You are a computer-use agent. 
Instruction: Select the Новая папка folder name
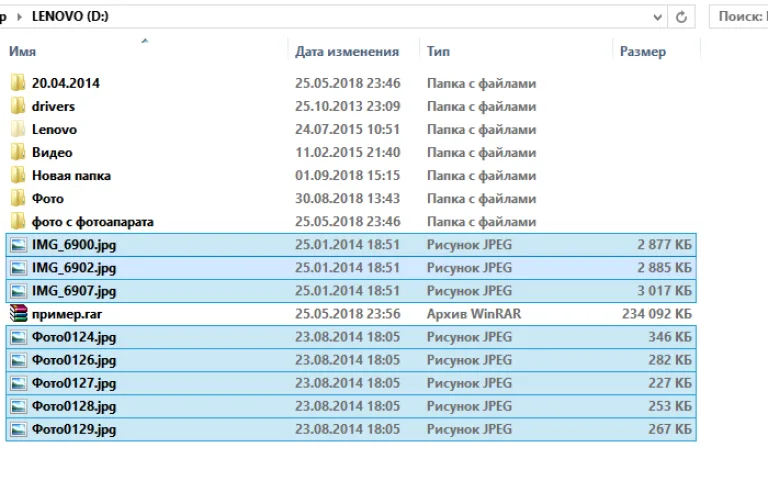(72, 175)
